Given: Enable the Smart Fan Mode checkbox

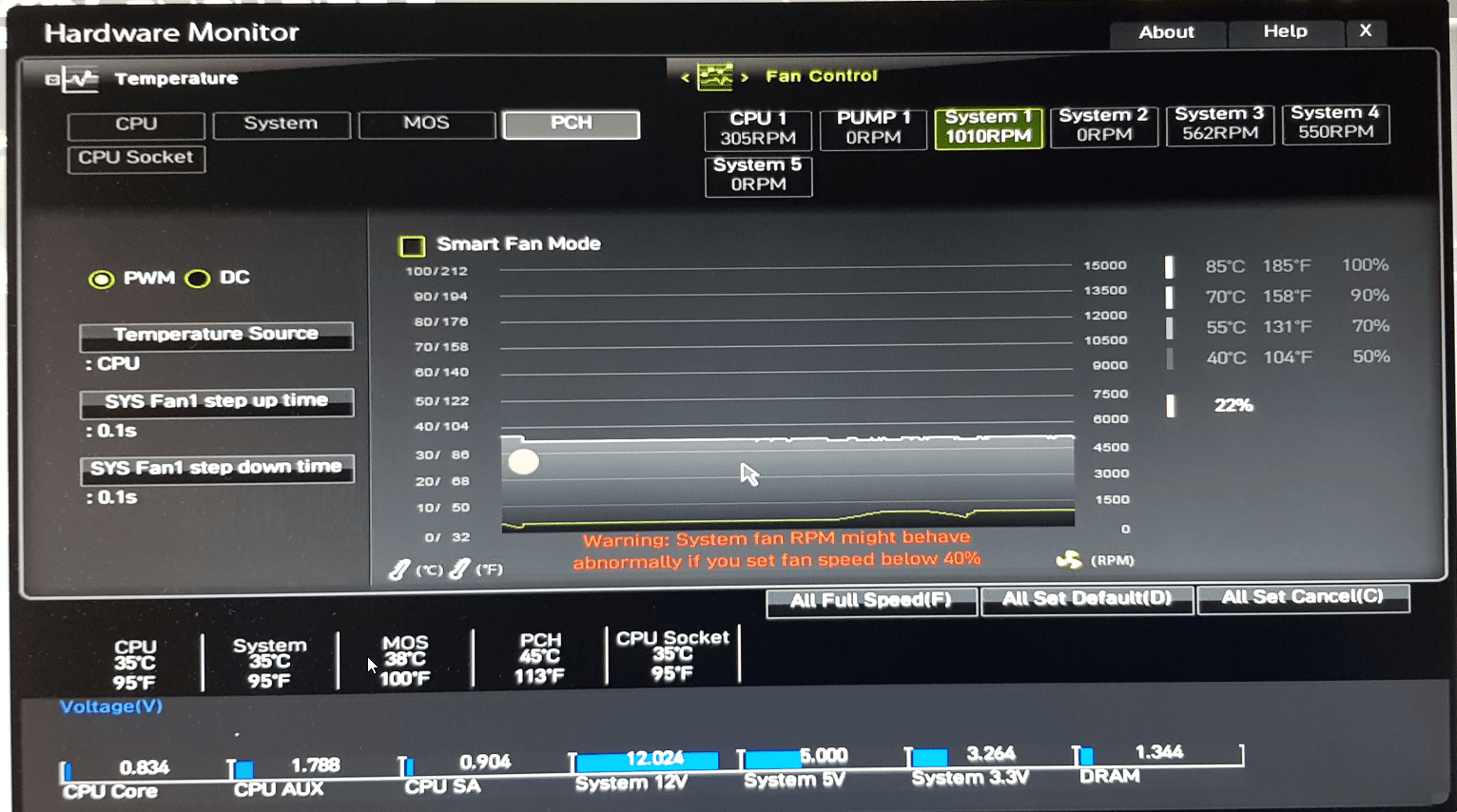Looking at the screenshot, I should pos(412,246).
